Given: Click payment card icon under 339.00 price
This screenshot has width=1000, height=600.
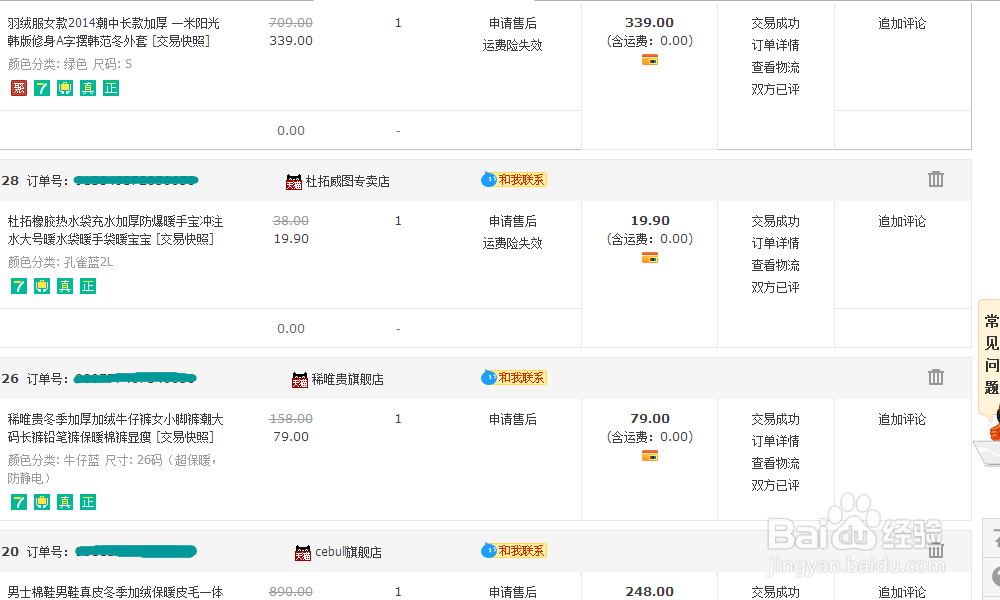Looking at the screenshot, I should point(650,60).
